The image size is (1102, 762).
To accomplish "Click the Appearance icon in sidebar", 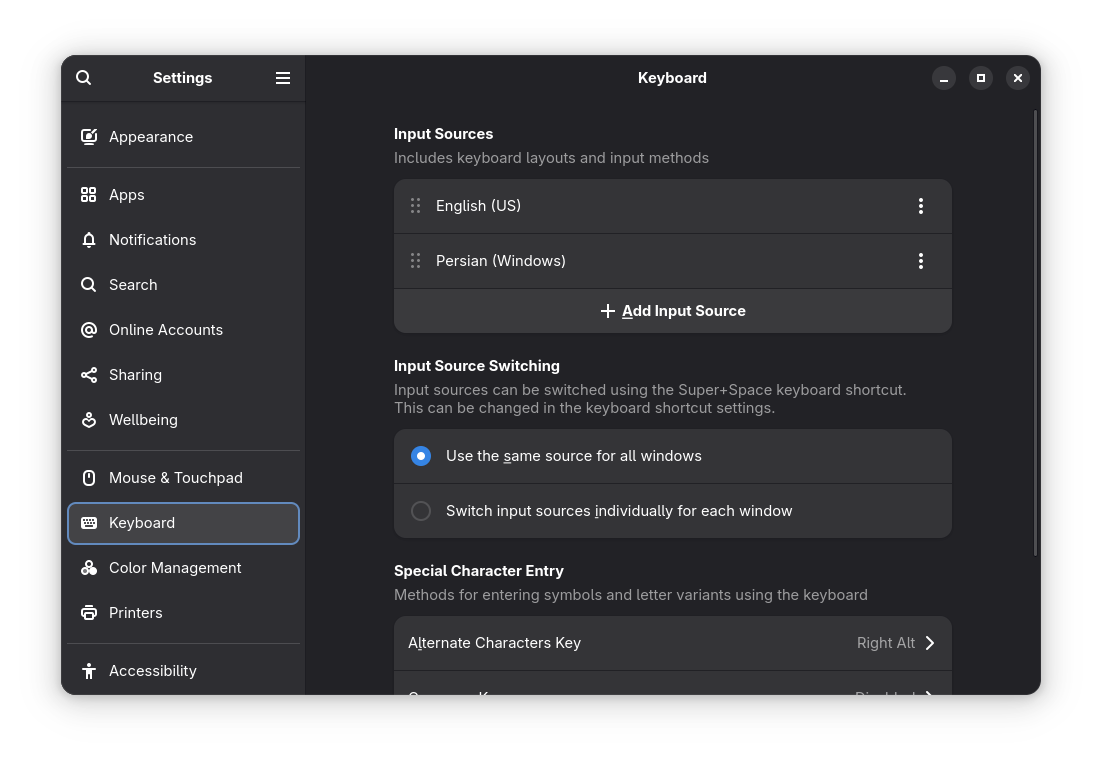I will click(x=89, y=137).
